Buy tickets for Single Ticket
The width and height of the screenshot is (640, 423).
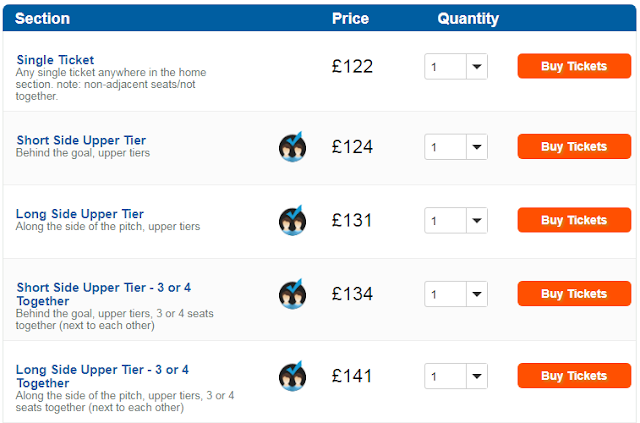click(573, 67)
